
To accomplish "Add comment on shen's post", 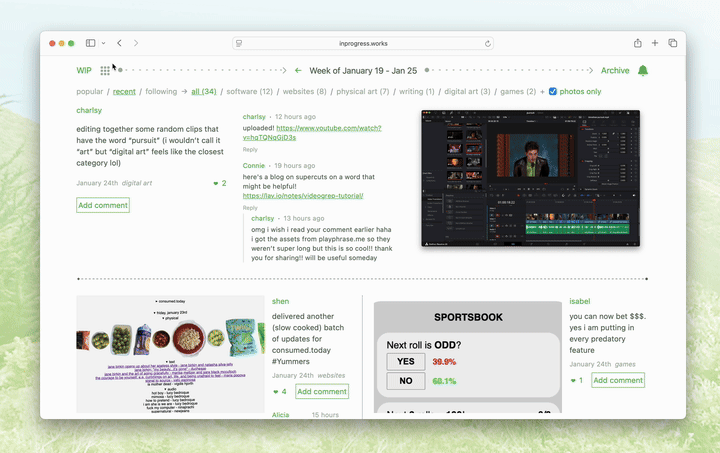I will coord(322,392).
